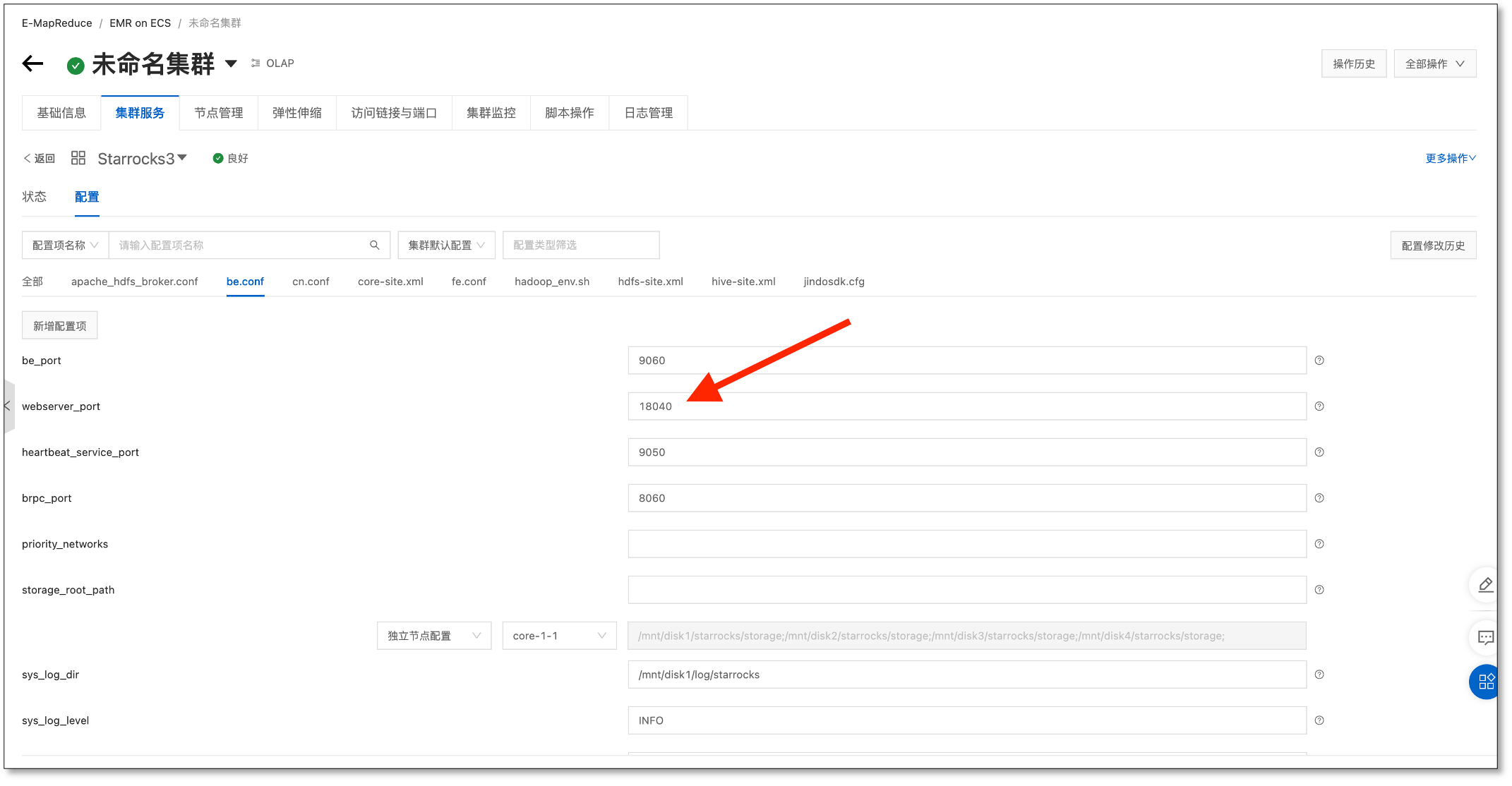The height and width of the screenshot is (786, 1512).
Task: Open the edit pencil floating icon
Action: pos(1485,585)
